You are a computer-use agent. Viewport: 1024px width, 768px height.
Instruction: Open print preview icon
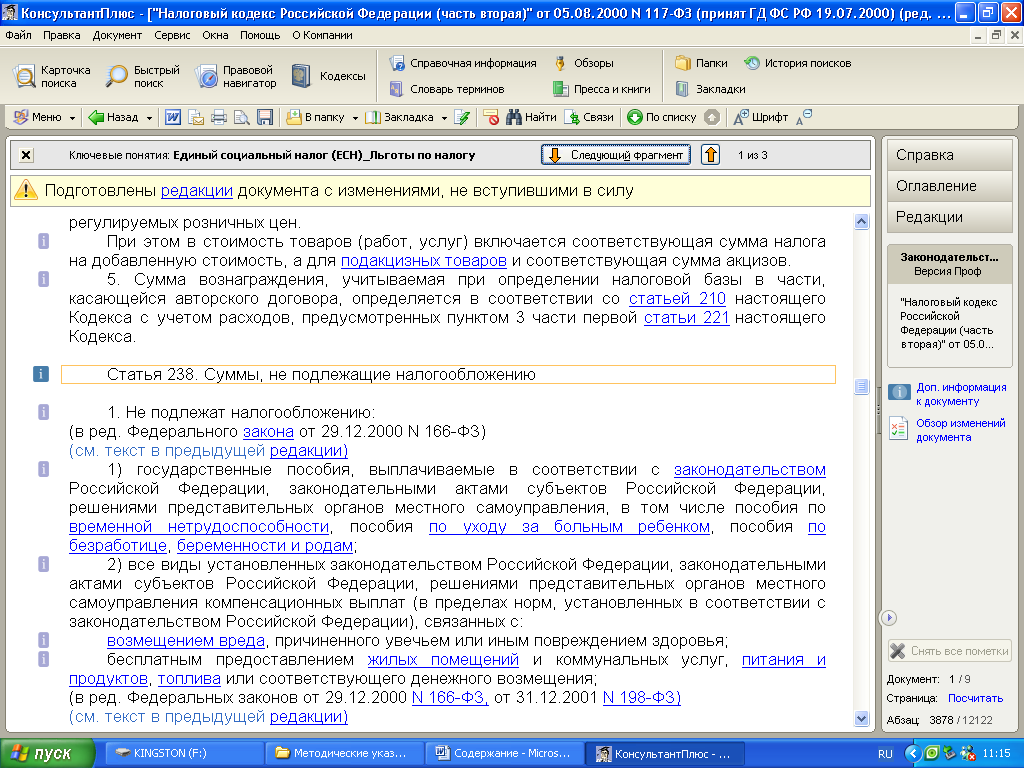(242, 118)
